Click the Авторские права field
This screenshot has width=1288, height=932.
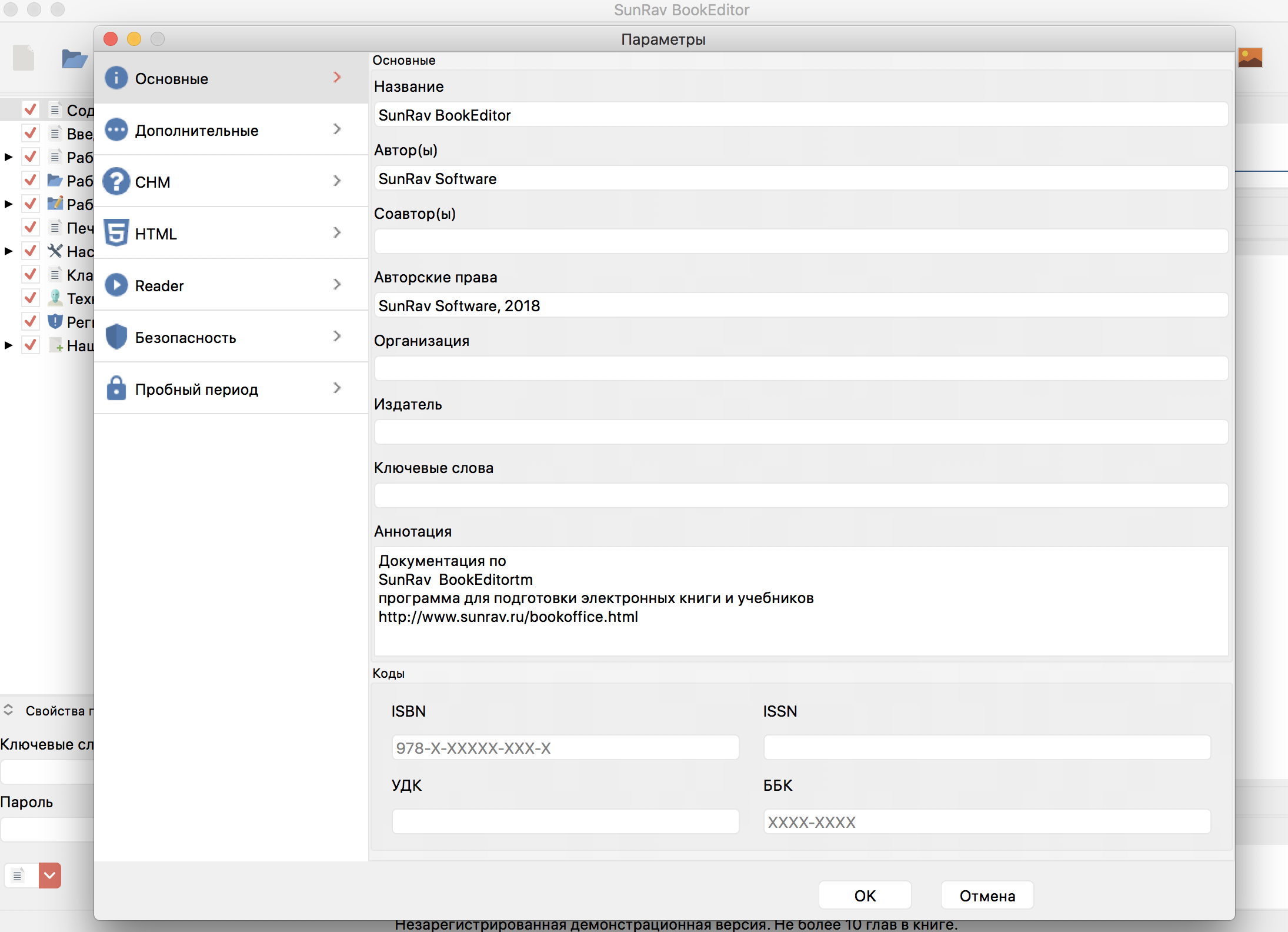[801, 305]
